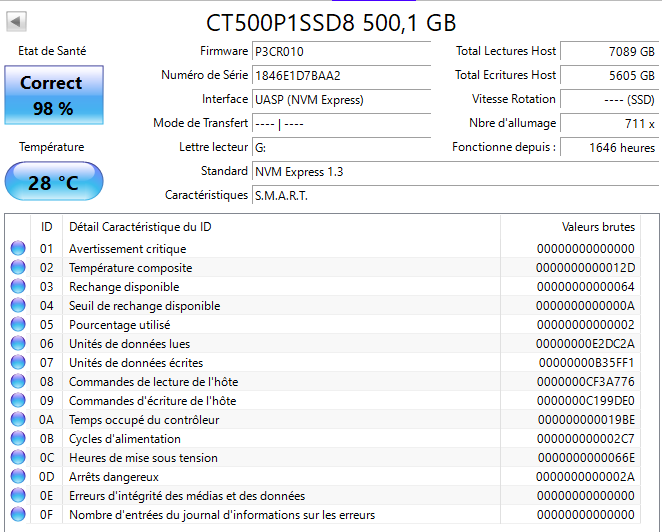Click raw value 0000000C199DE0
662x532 pixels.
click(586, 401)
